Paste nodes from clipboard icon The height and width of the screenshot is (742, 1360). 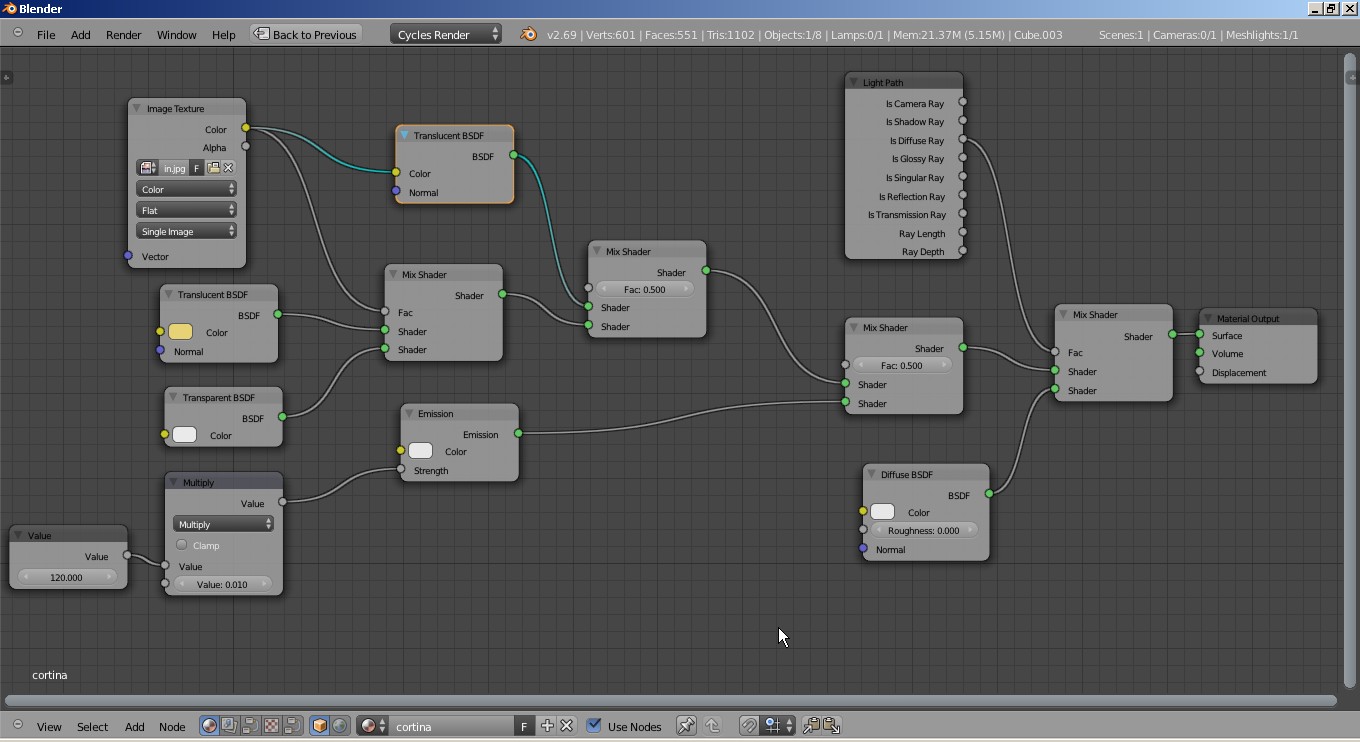pos(831,726)
